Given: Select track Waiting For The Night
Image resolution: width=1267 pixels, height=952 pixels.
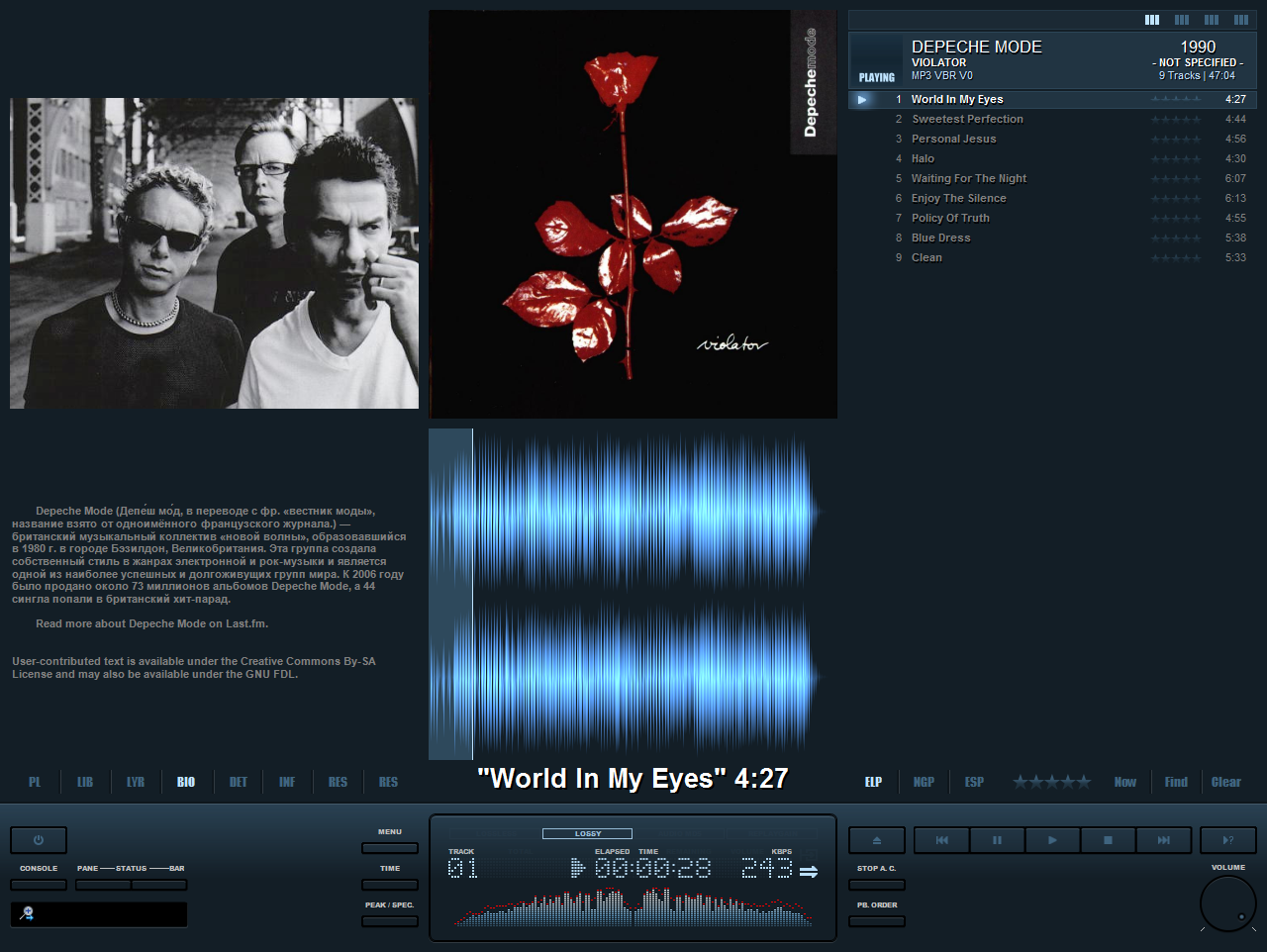Looking at the screenshot, I should click(x=1052, y=178).
